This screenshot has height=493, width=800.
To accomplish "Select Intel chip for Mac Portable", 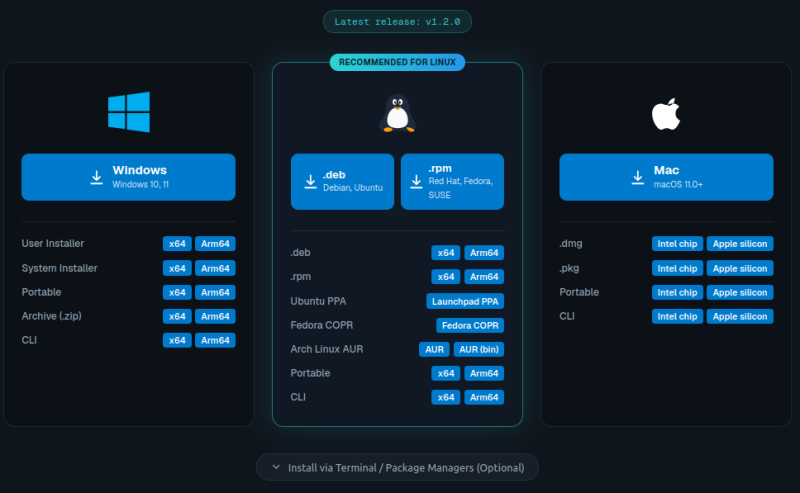I will [x=678, y=292].
